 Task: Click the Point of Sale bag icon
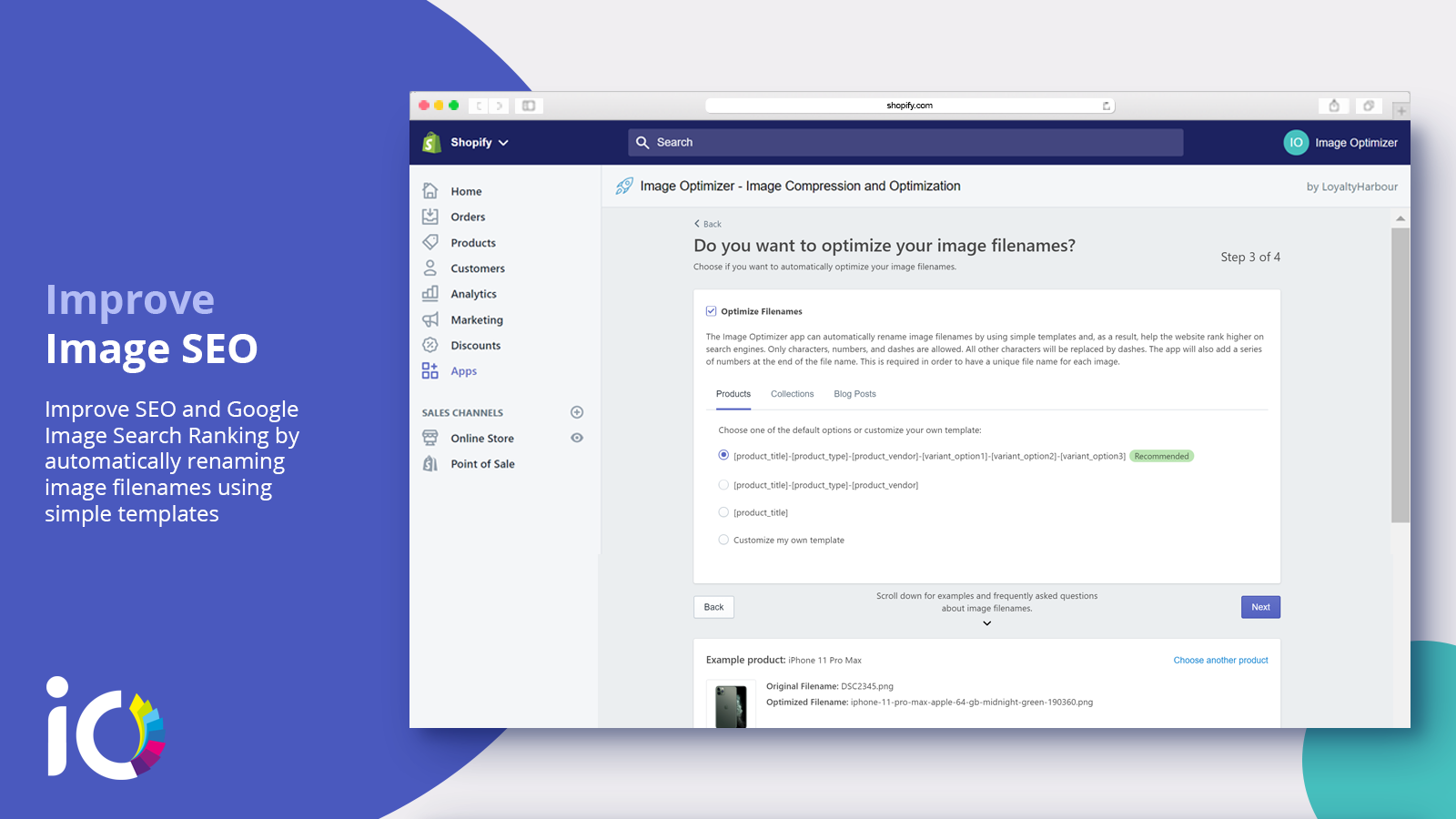[430, 463]
